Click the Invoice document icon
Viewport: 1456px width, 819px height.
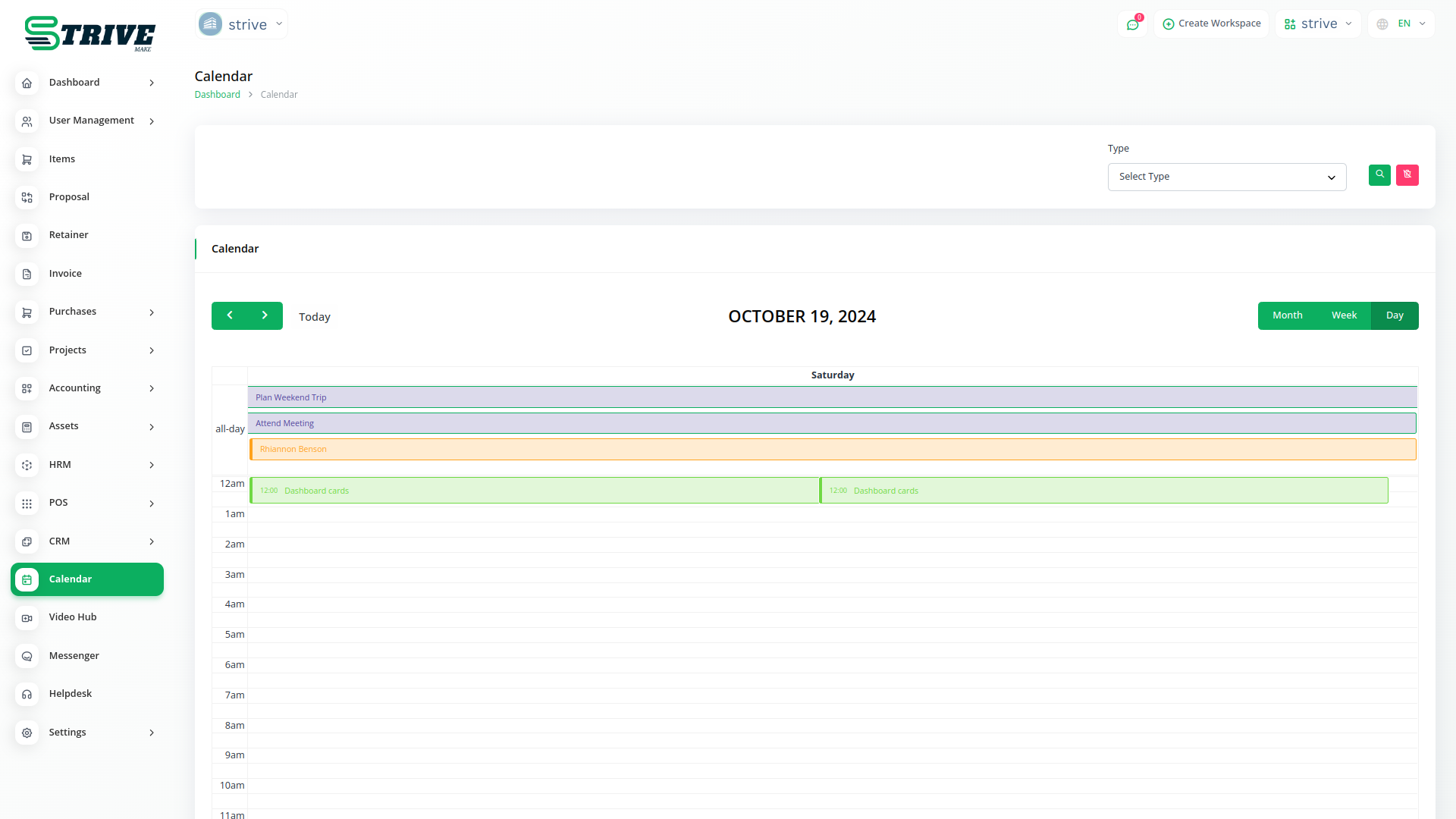27,274
